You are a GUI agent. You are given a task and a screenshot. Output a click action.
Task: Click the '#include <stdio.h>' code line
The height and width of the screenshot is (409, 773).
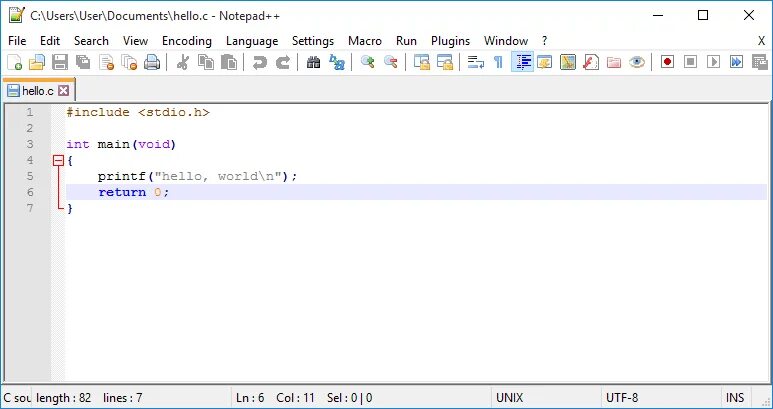pos(139,112)
